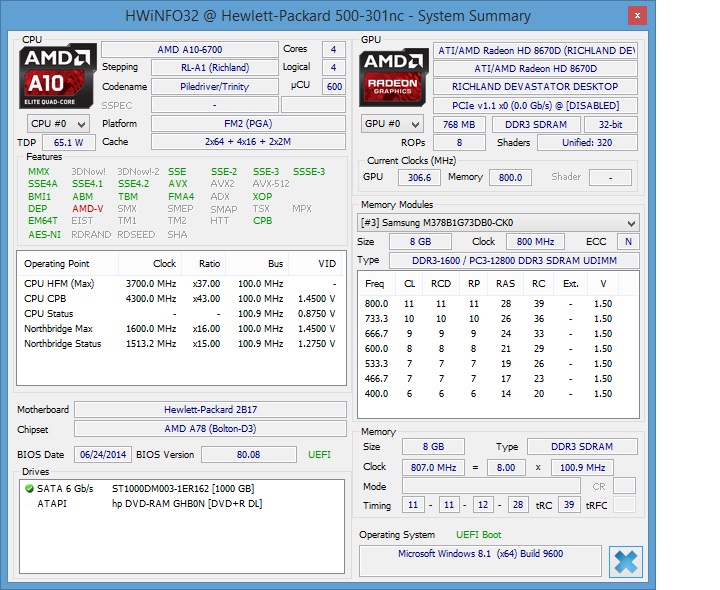The image size is (720, 590).
Task: Expand the Samsung M378B1G73DB0-CK0 memory module dropdown
Action: pyautogui.click(x=498, y=223)
